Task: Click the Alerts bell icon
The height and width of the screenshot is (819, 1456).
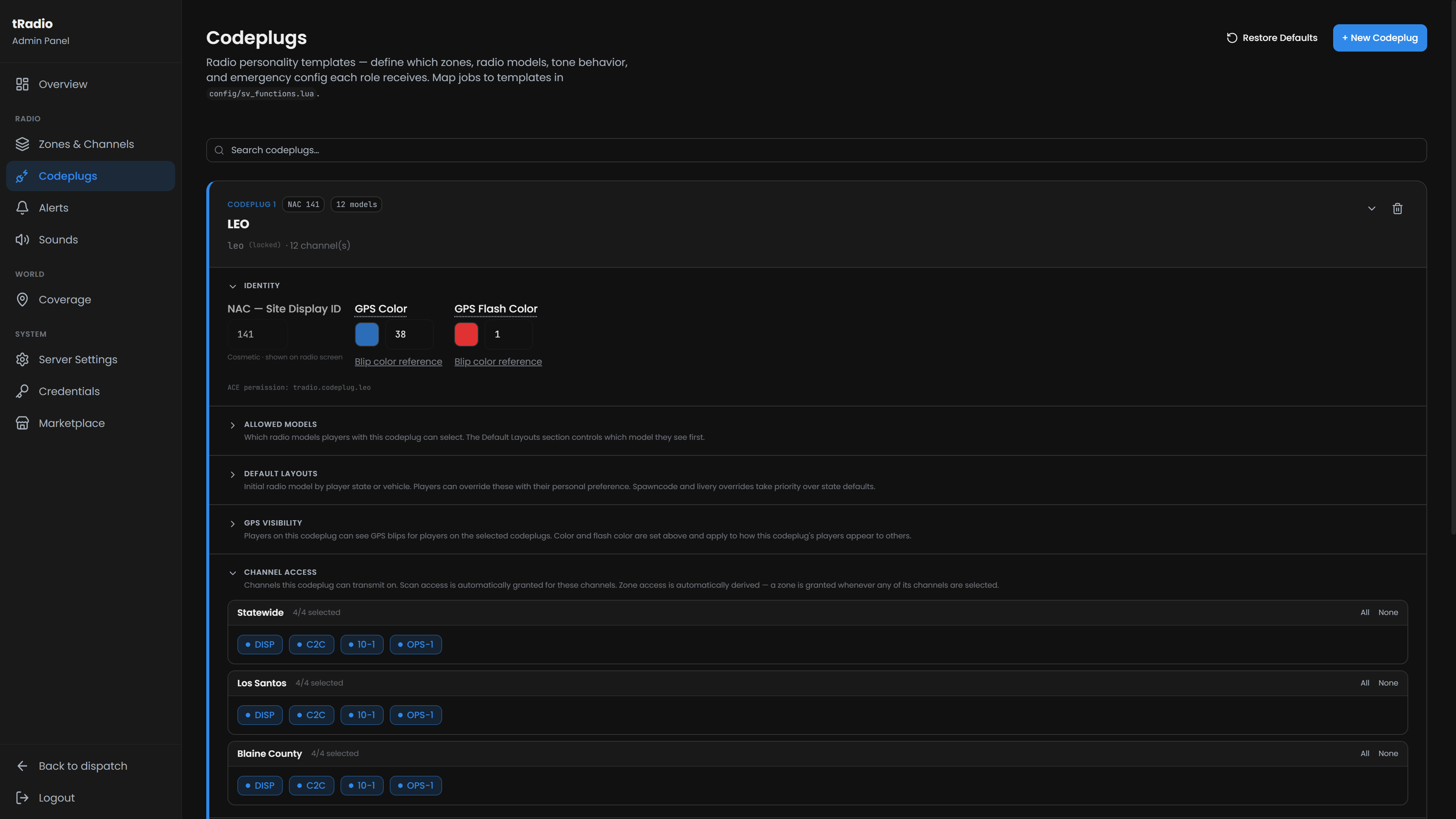Action: (x=22, y=208)
